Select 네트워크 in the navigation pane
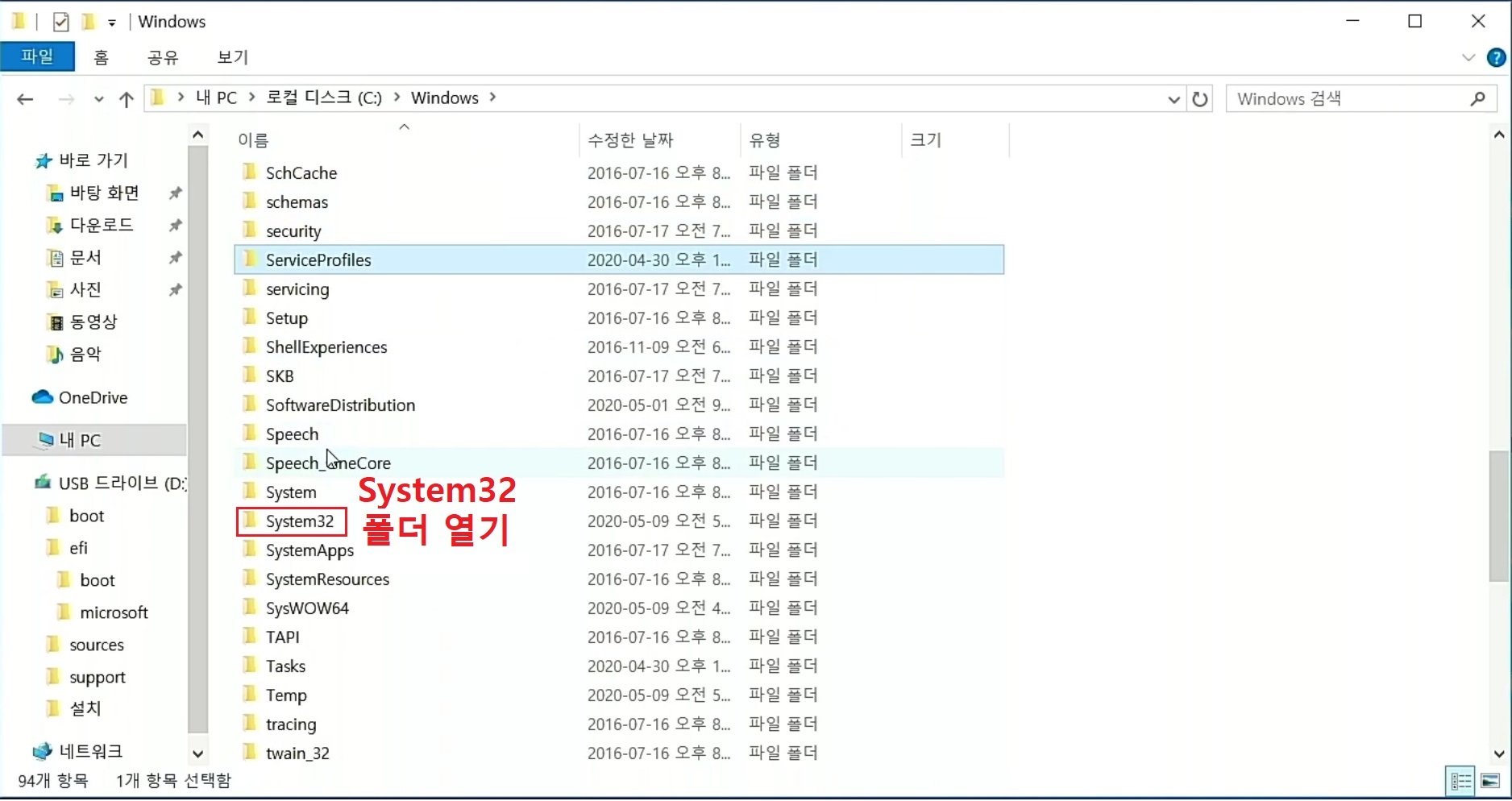 (90, 751)
